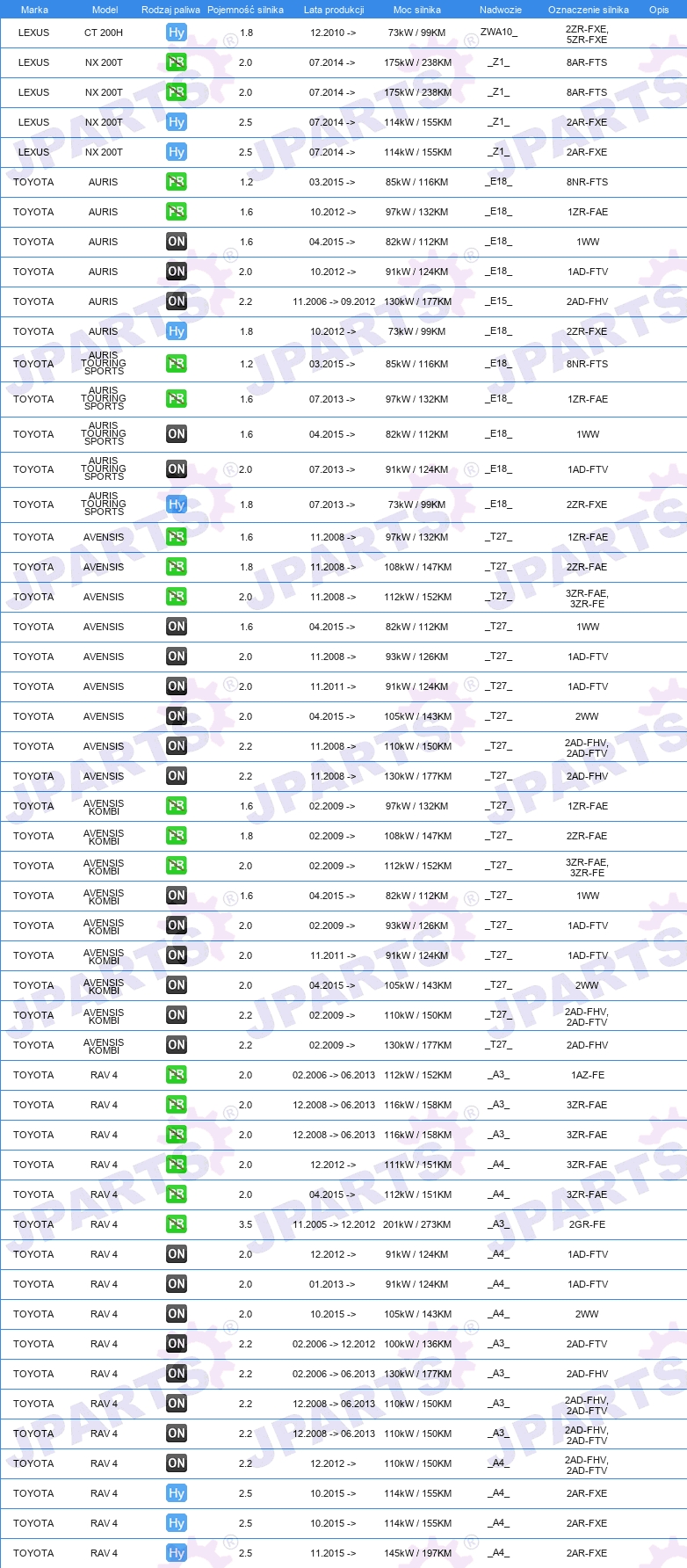Viewport: 687px width, 1568px height.
Task: Click petrol icon for plain Auris 1.2 8NR-FTS
Action: (x=177, y=182)
